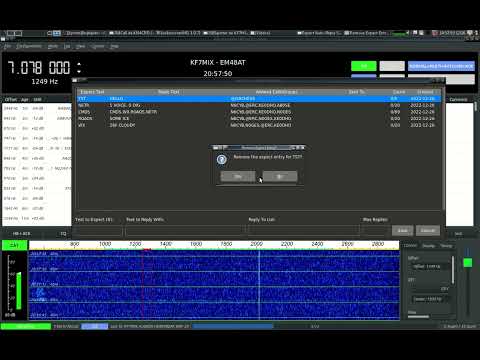Click the Cancel button in expect dialog

coord(428,230)
